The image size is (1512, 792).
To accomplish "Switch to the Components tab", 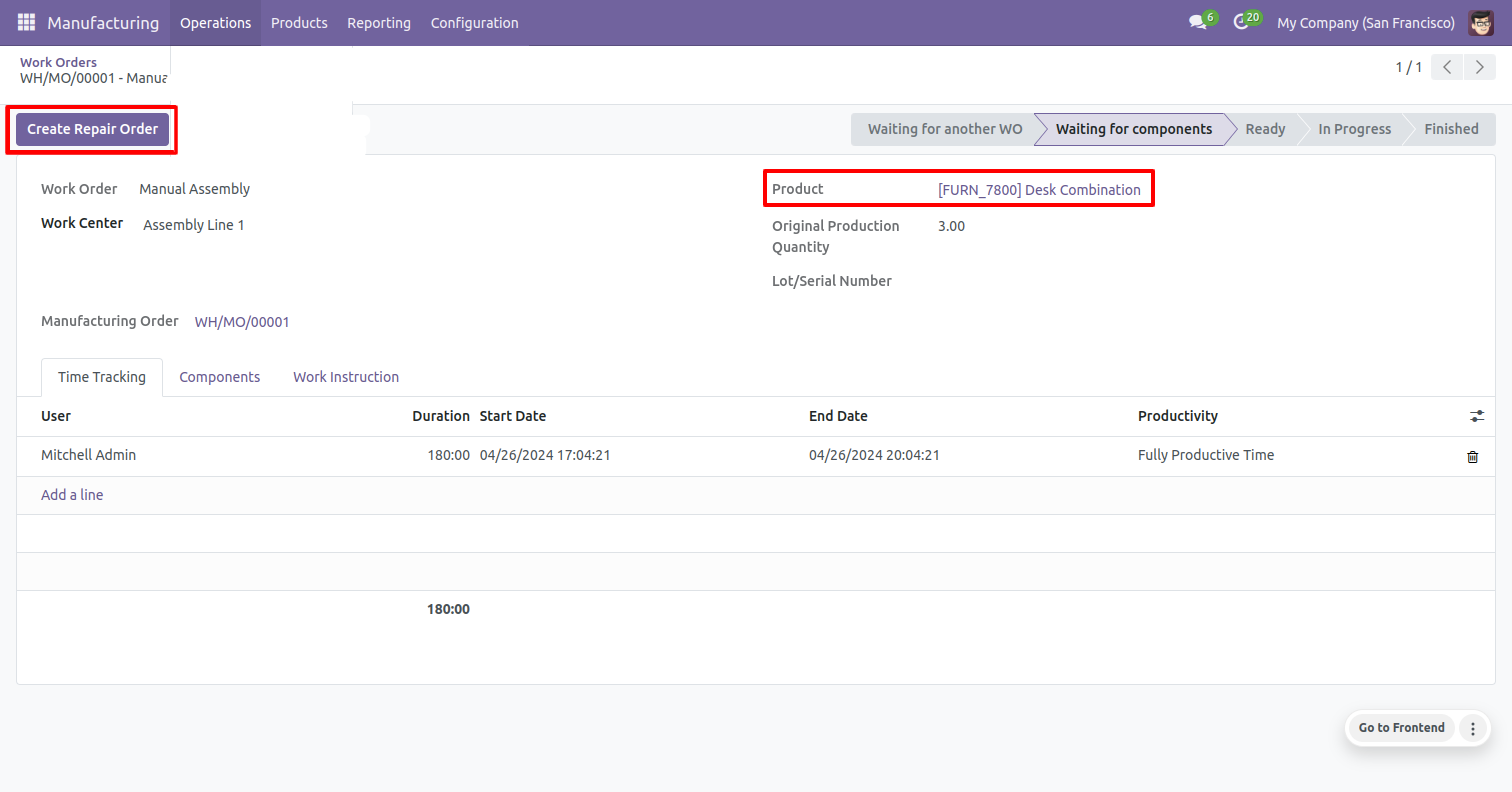I will point(219,377).
